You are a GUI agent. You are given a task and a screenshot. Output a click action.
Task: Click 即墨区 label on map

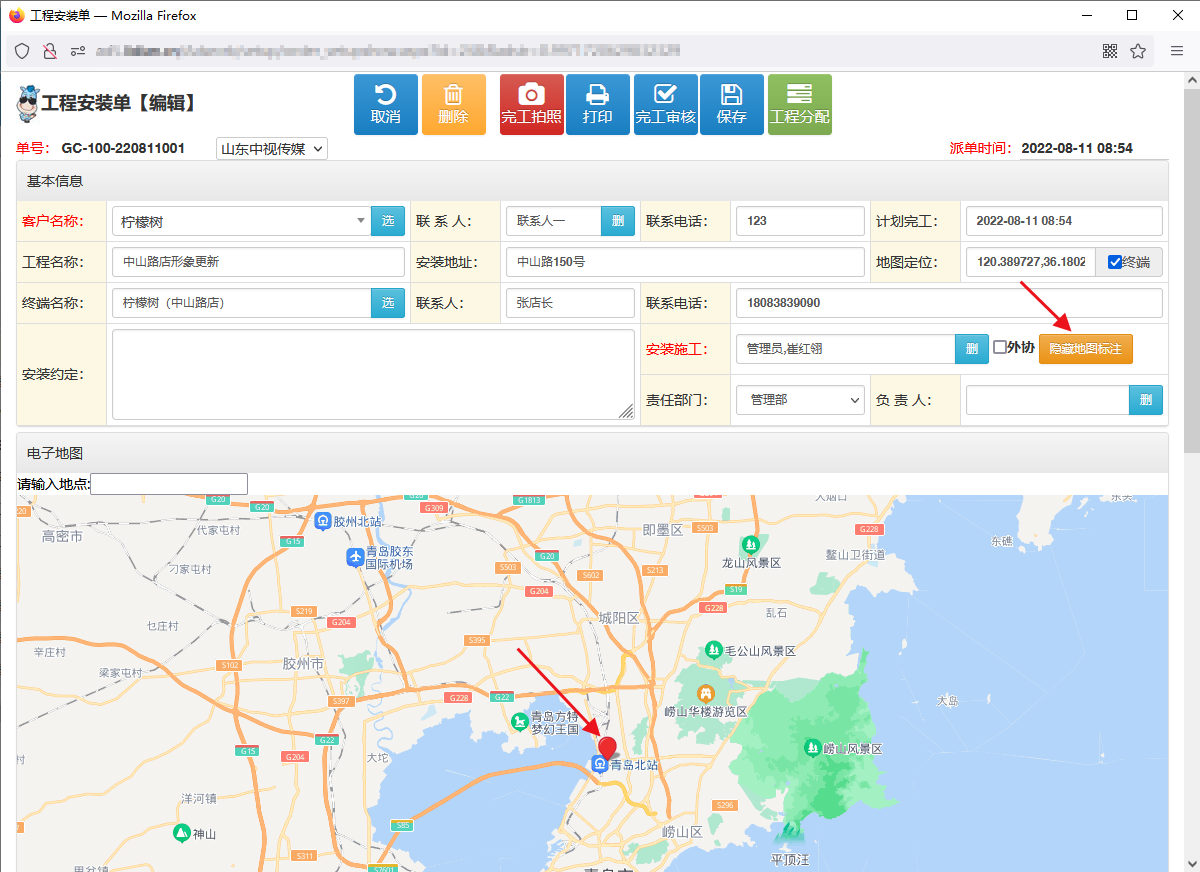coord(661,530)
